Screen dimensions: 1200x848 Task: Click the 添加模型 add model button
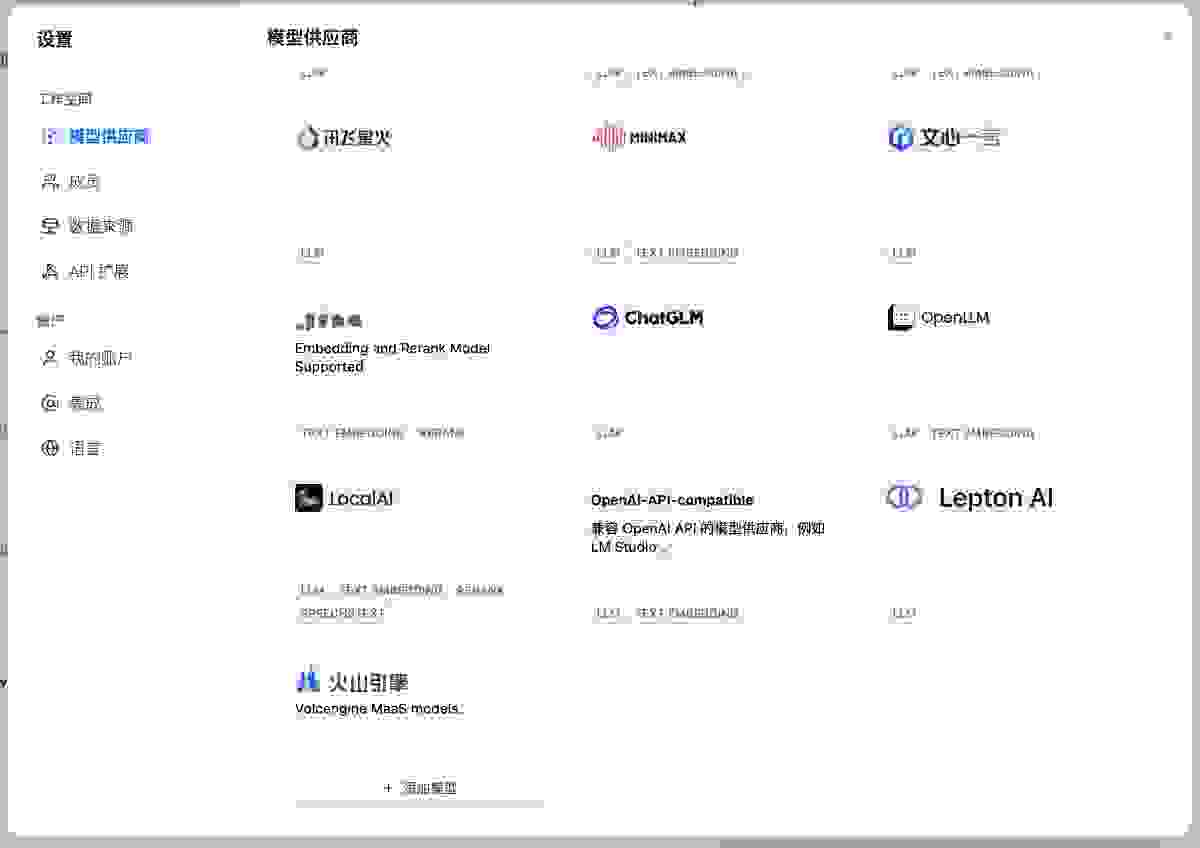420,788
